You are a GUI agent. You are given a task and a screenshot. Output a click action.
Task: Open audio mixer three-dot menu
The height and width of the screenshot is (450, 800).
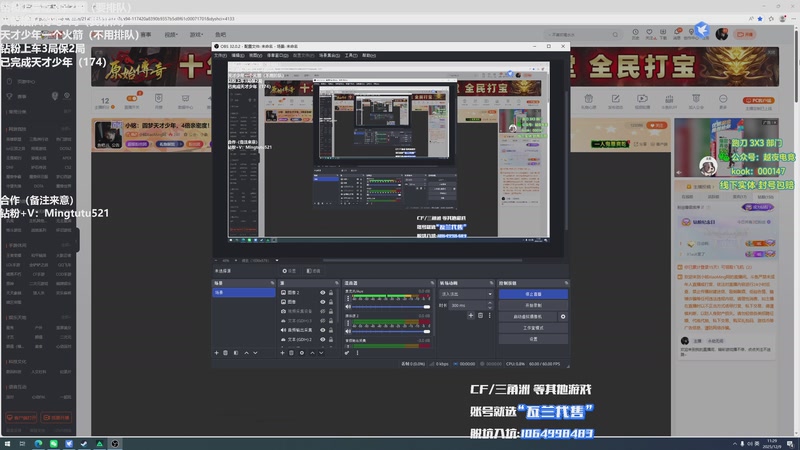tap(357, 353)
